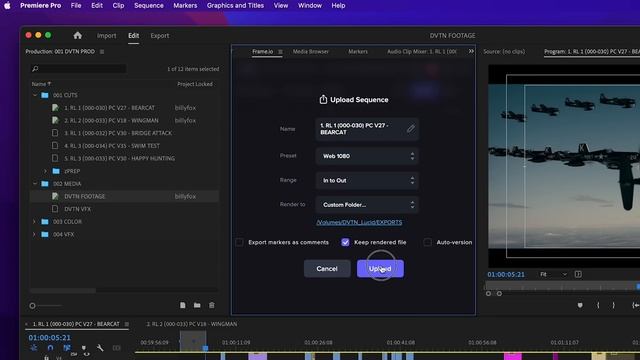Screen dimensions: 640x360
Task: Expand the 004 VFX bin
Action: point(35,234)
